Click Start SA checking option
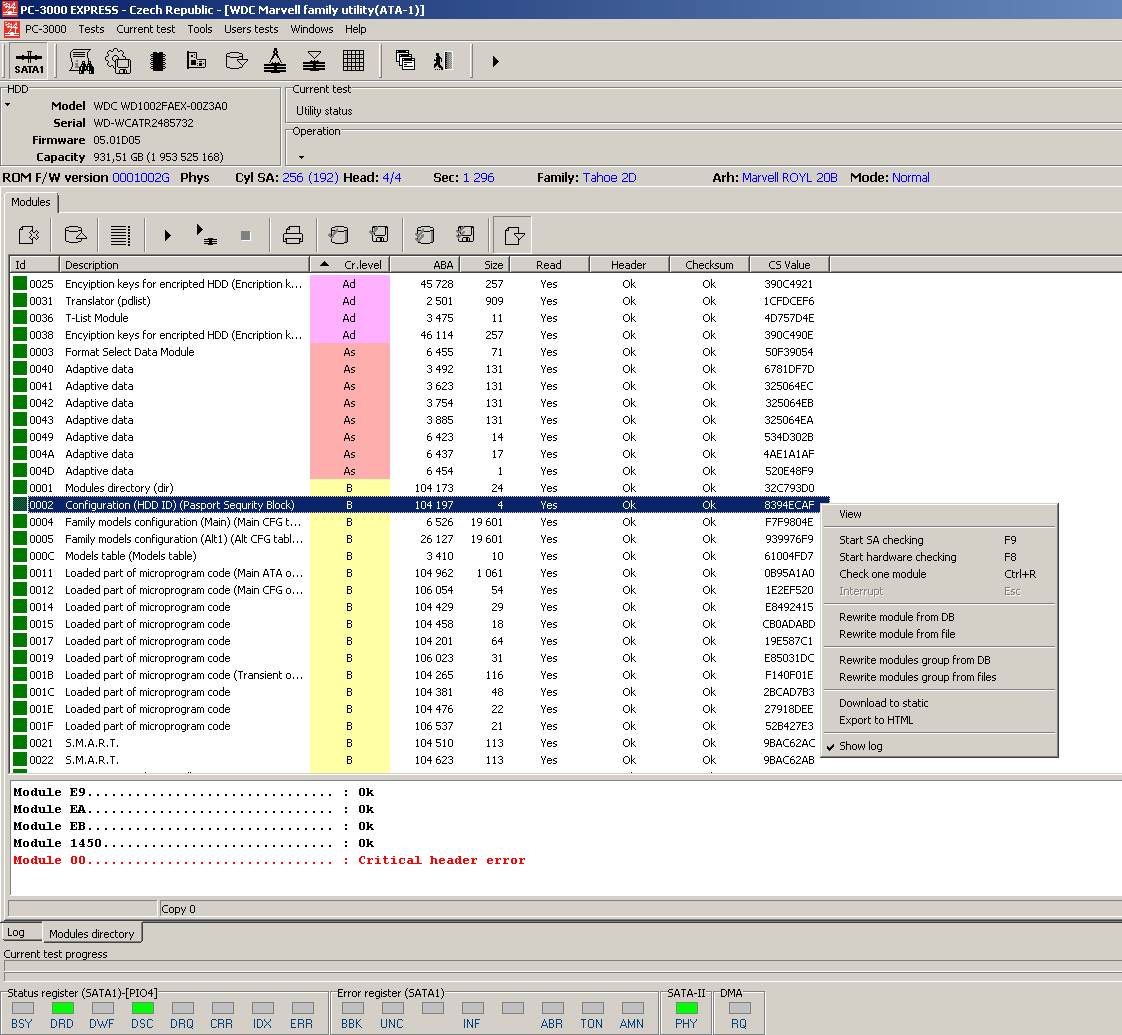Image resolution: width=1122 pixels, height=1035 pixels. [x=881, y=540]
